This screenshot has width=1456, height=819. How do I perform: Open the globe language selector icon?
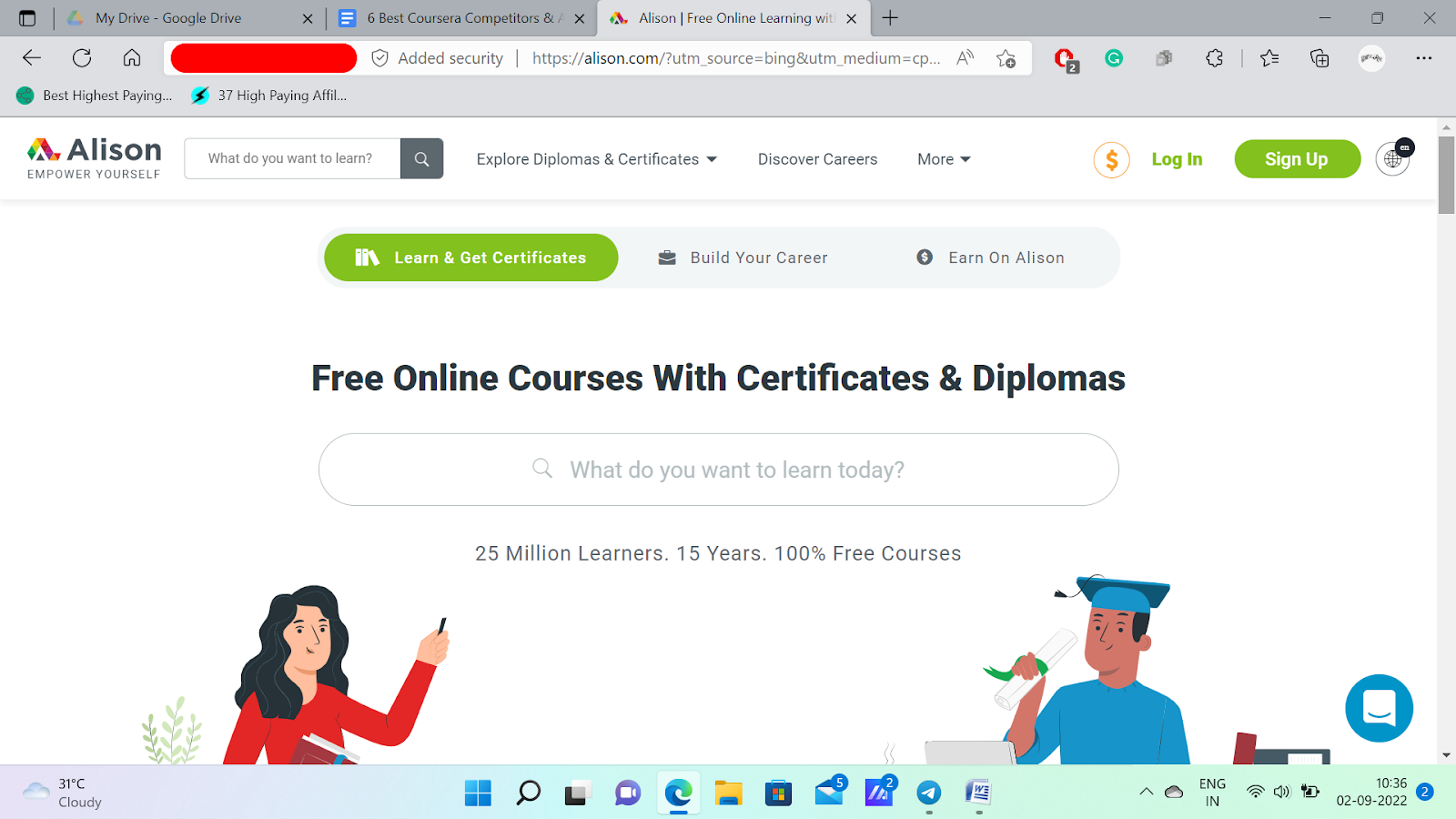[x=1392, y=159]
